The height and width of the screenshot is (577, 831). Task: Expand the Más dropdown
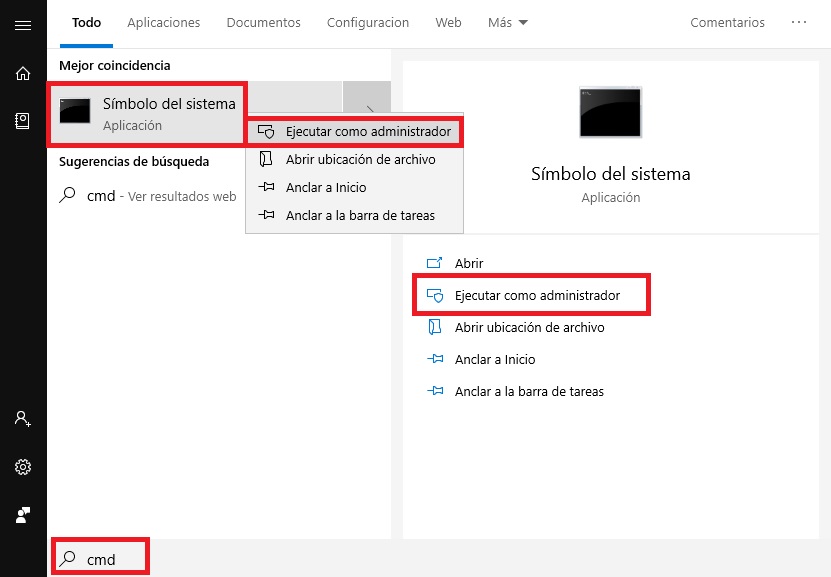[508, 22]
